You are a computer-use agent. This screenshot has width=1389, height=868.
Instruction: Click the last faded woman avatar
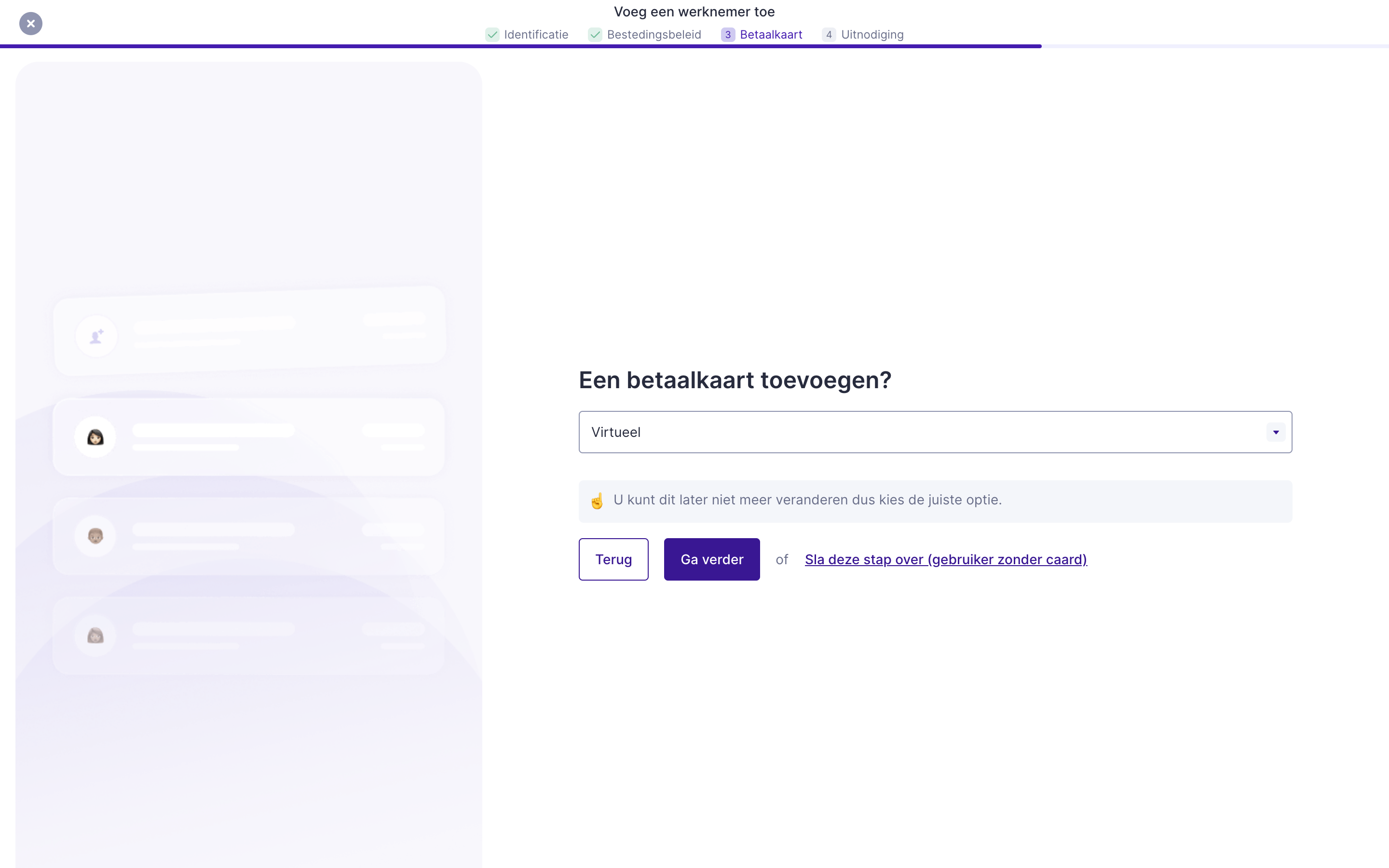[95, 636]
